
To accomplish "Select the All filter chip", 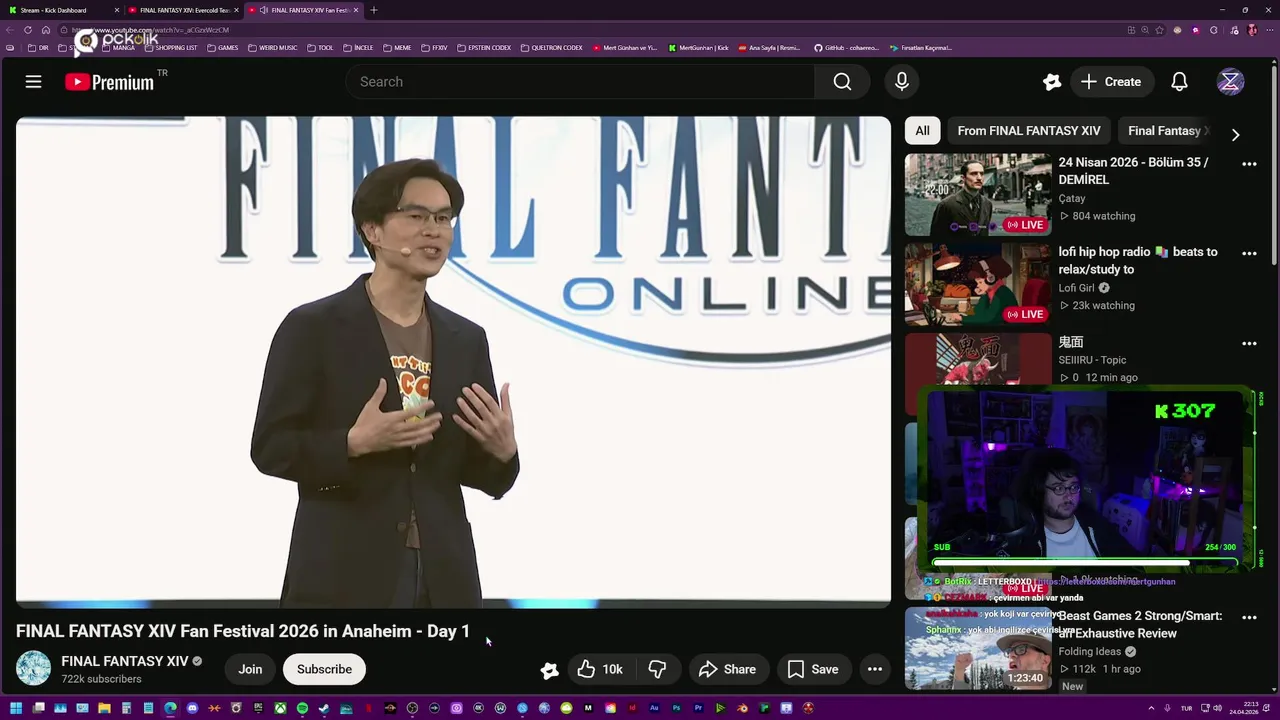I will (x=922, y=131).
